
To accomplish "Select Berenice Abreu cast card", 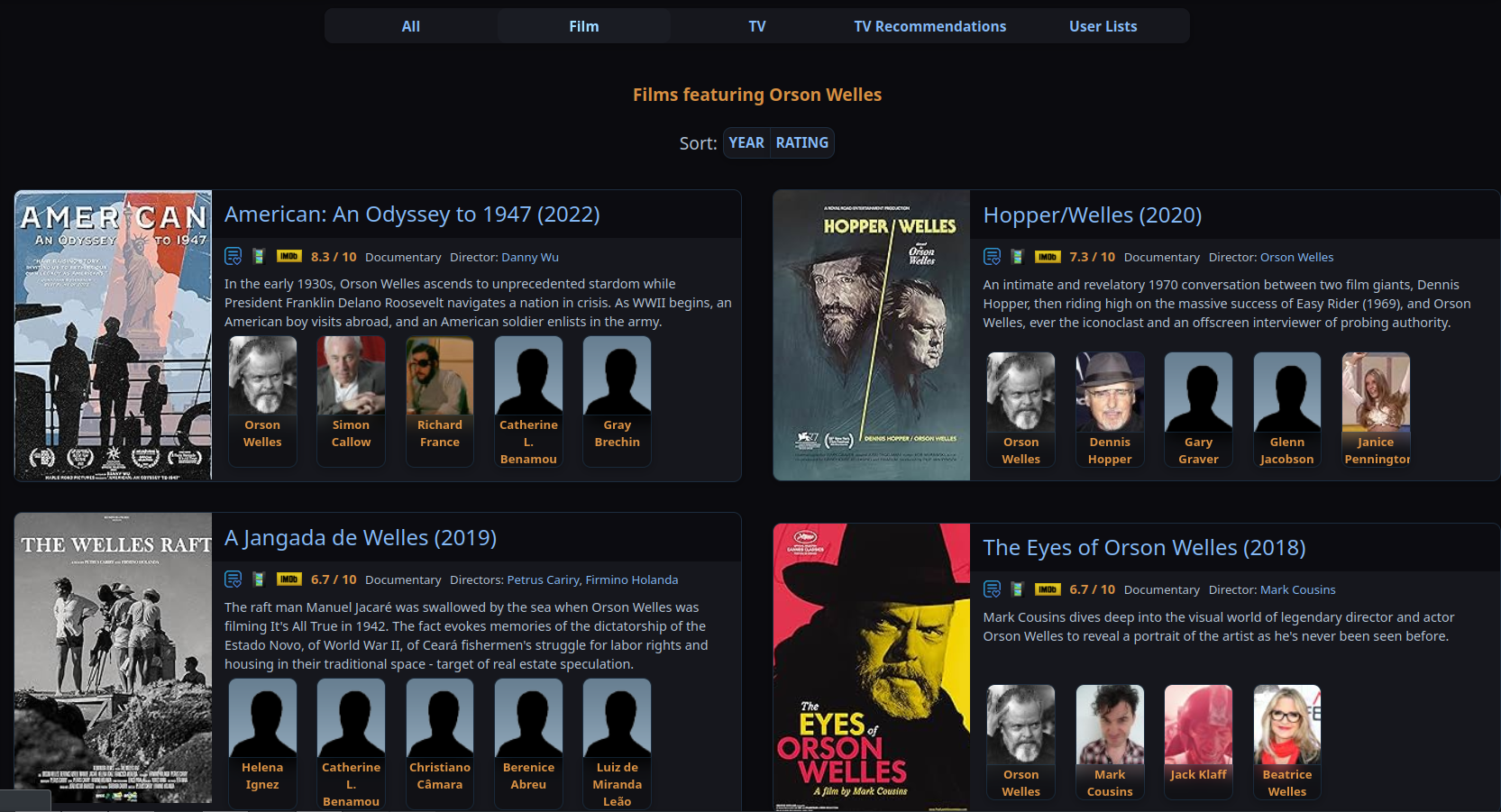I will pos(528,743).
